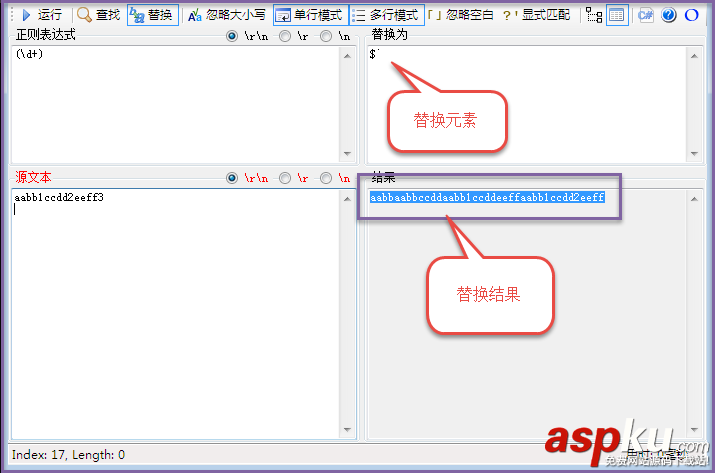Click up arrow of regex box scrollbar
The width and height of the screenshot is (715, 473).
pos(347,56)
